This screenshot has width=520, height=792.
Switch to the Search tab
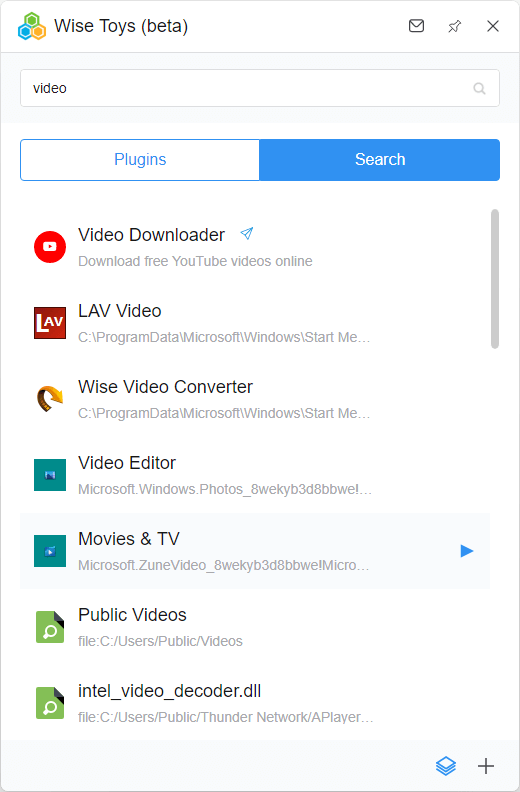click(x=380, y=160)
